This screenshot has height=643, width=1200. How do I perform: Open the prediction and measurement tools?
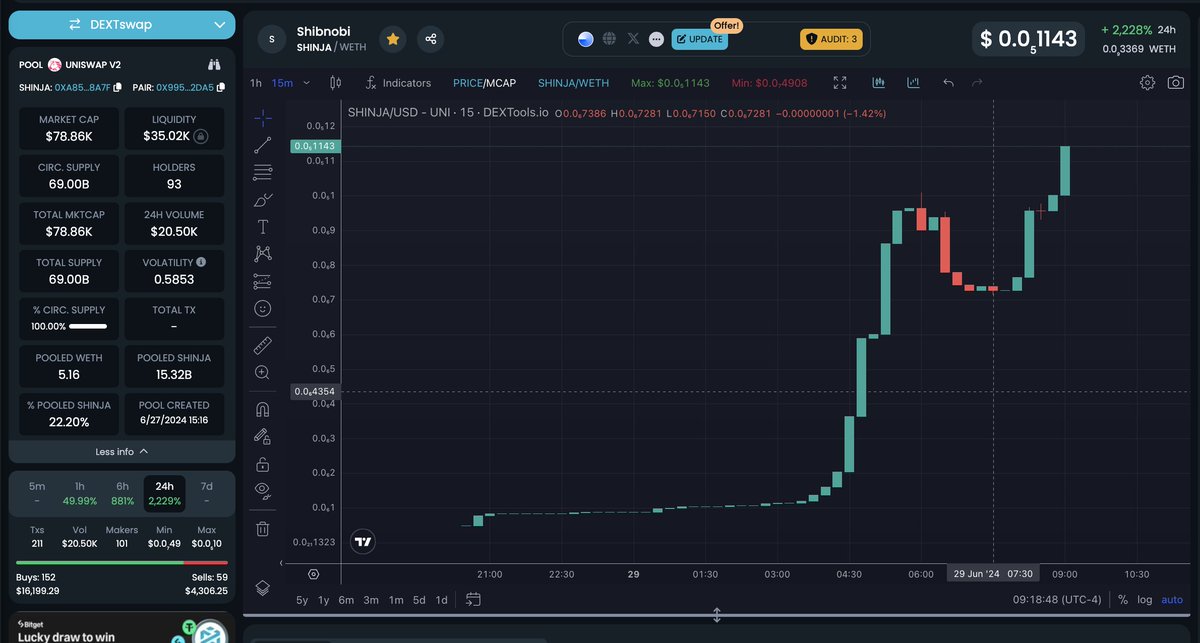[x=262, y=281]
